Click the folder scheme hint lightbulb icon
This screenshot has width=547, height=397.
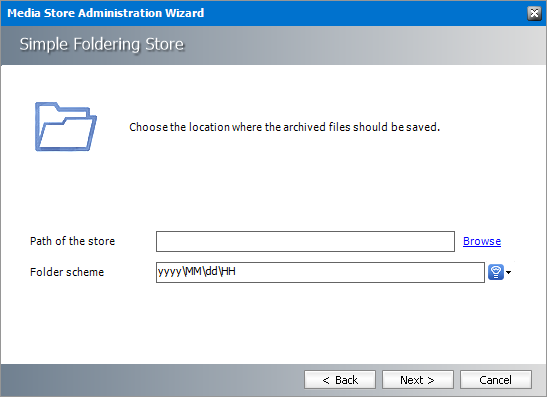click(496, 272)
